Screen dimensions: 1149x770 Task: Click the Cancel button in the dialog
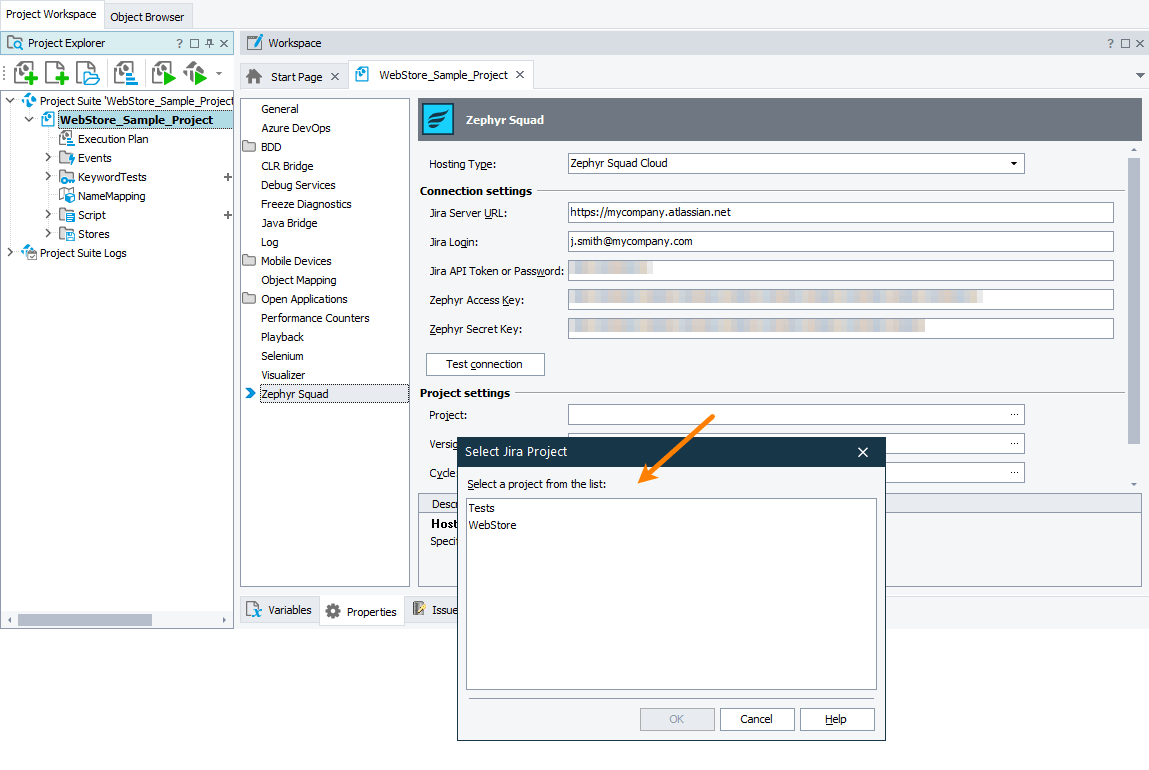pyautogui.click(x=757, y=719)
